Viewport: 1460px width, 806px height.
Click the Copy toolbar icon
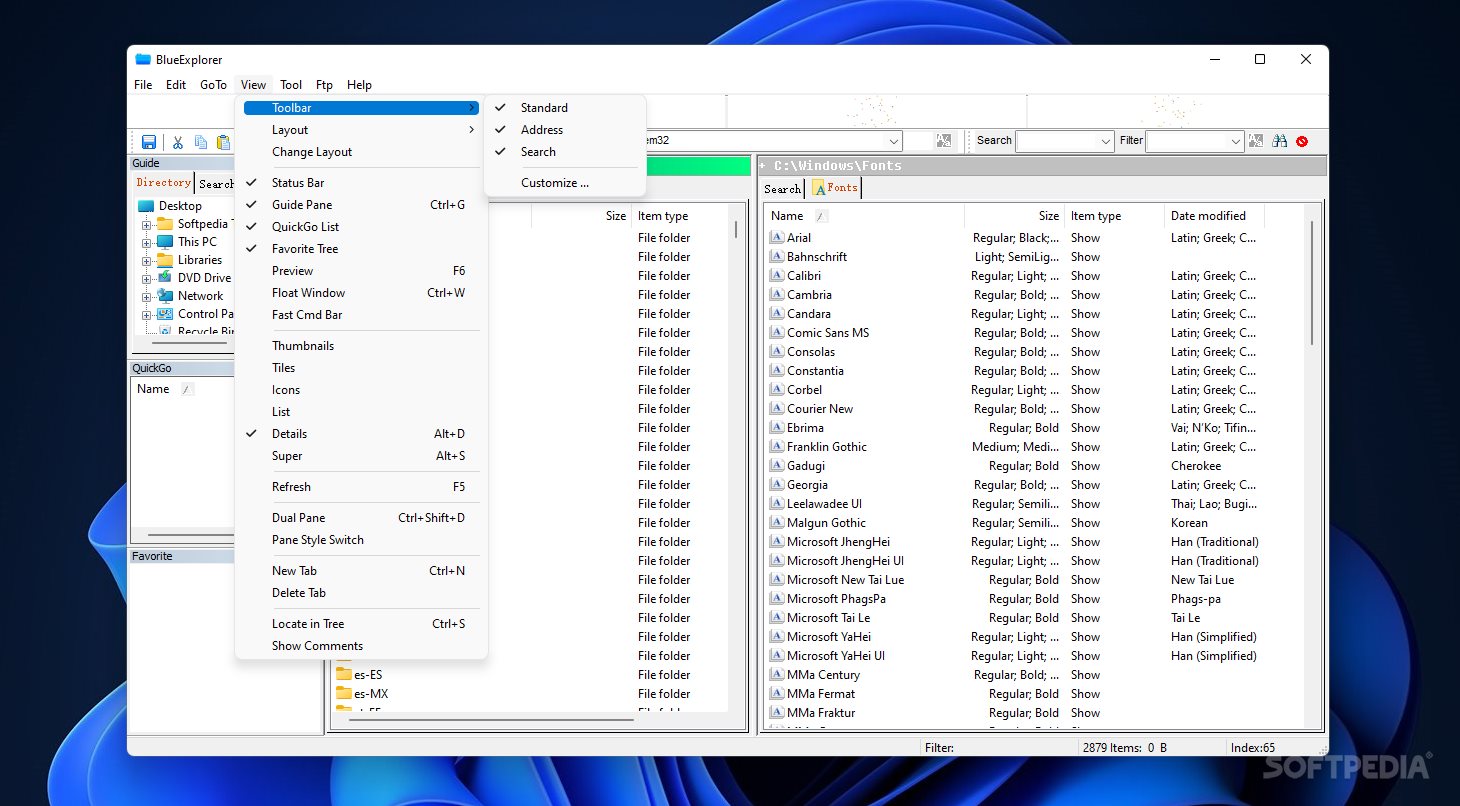(201, 142)
